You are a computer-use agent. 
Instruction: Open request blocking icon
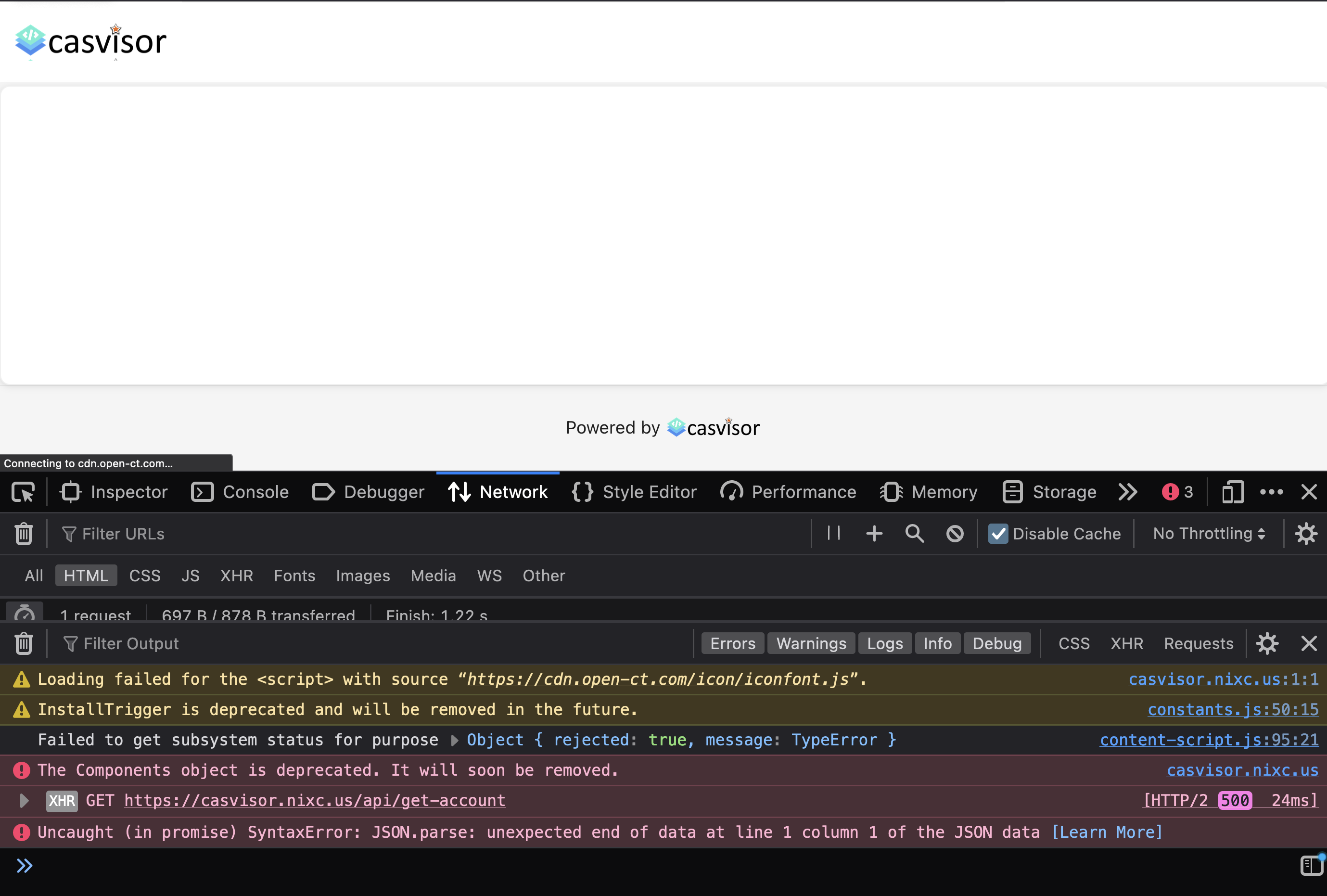(955, 533)
